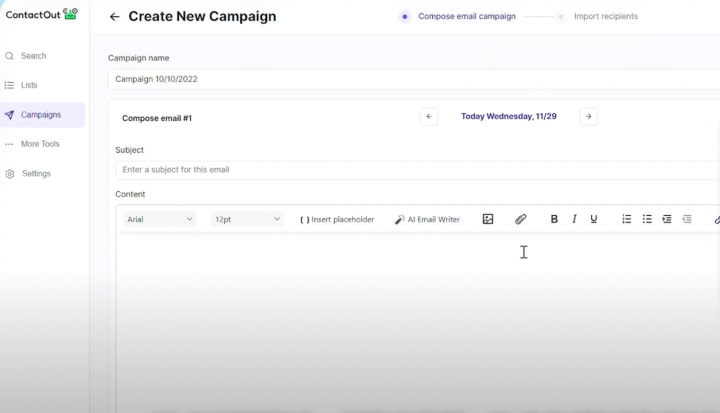This screenshot has width=720, height=413.
Task: Open the 12pt font size dropdown
Action: coord(247,219)
